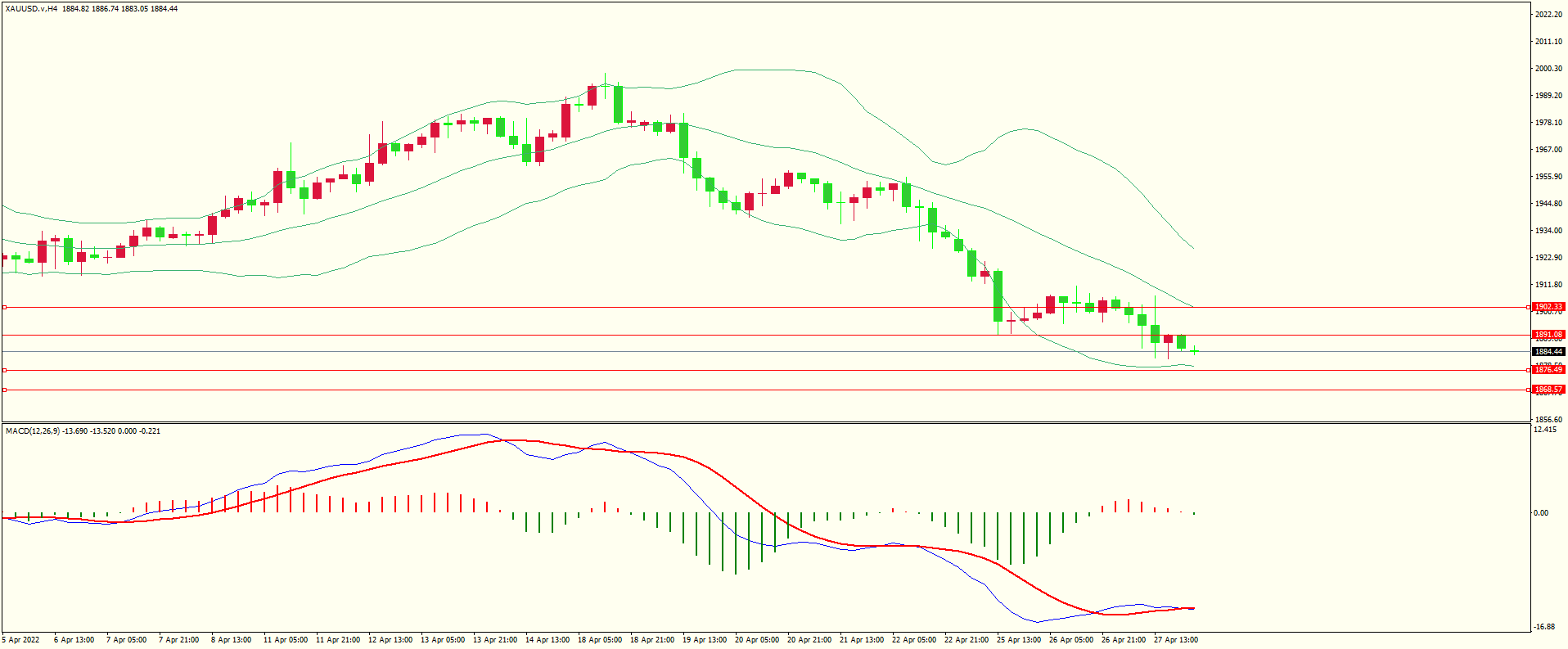Click the 18 Apr 05:00 time axis label
This screenshot has width=1568, height=649.
click(600, 640)
